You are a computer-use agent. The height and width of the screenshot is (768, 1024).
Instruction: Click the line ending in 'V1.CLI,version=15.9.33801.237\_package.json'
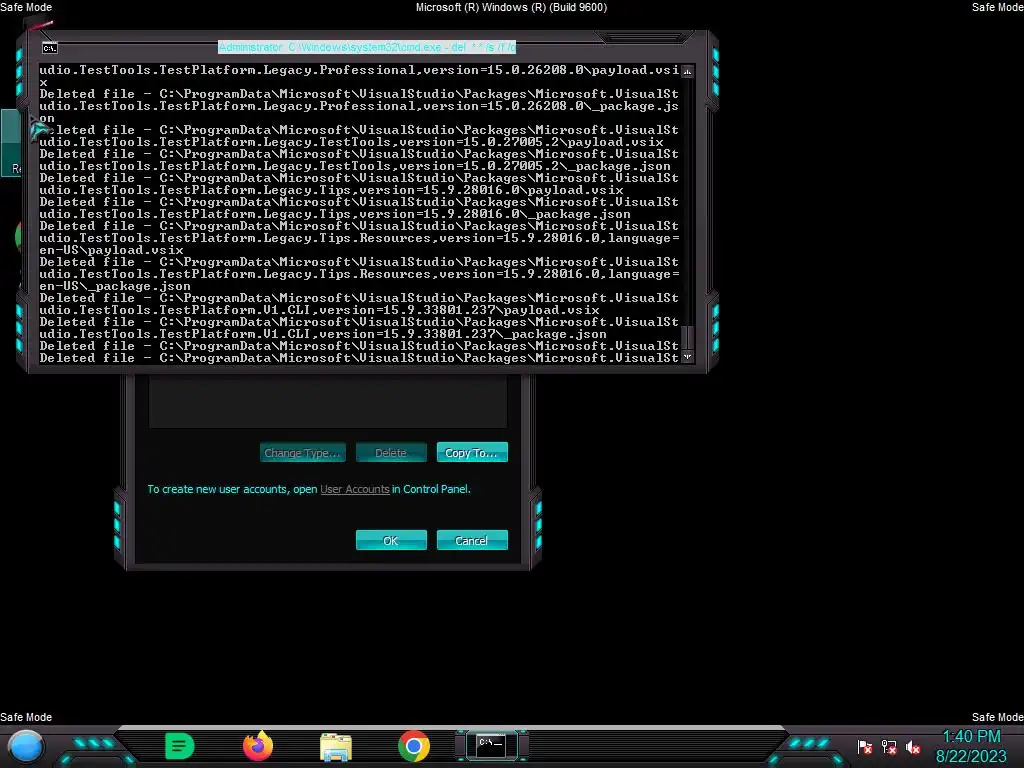[x=323, y=334]
